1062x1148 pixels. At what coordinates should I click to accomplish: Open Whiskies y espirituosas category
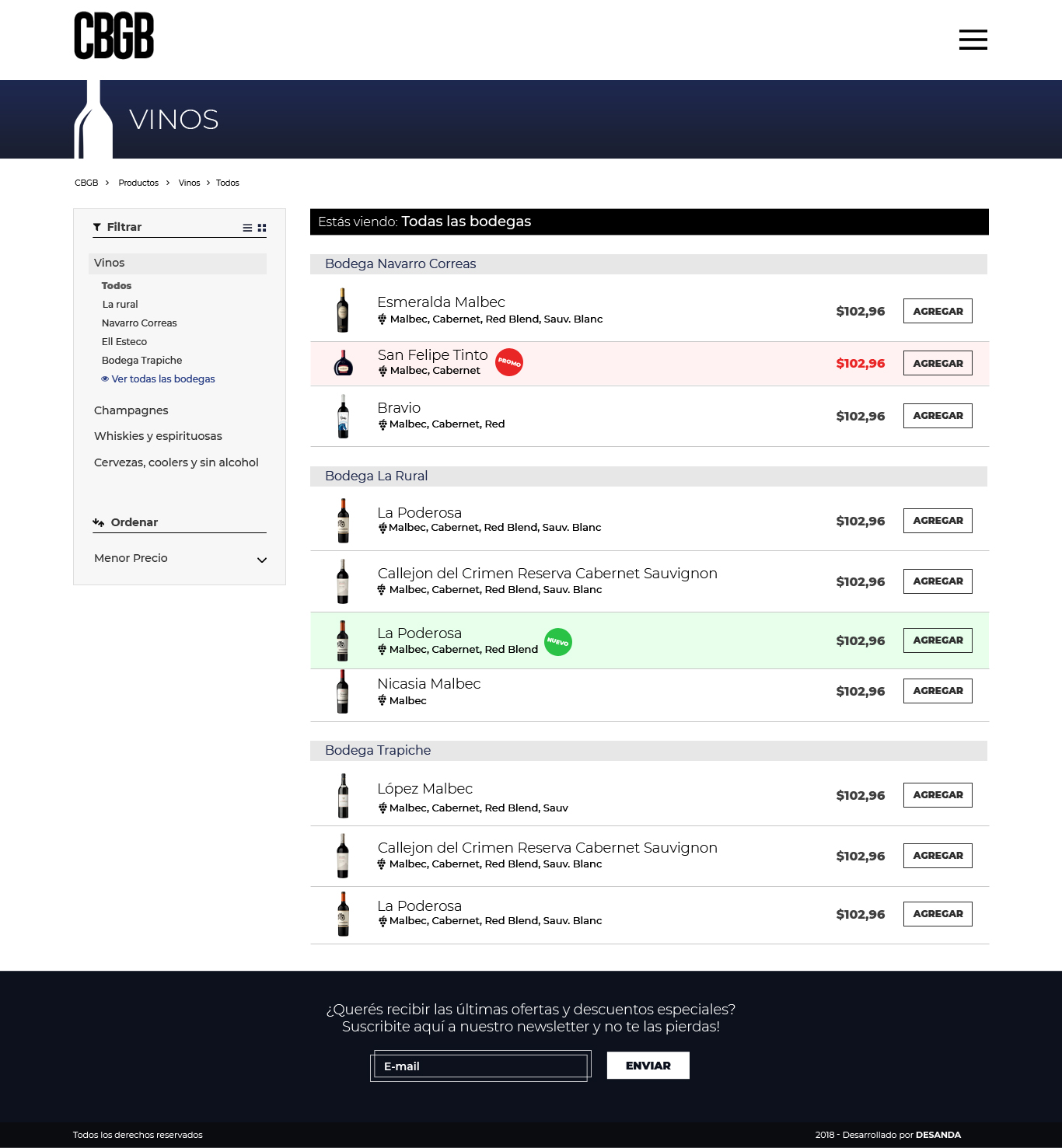(158, 436)
